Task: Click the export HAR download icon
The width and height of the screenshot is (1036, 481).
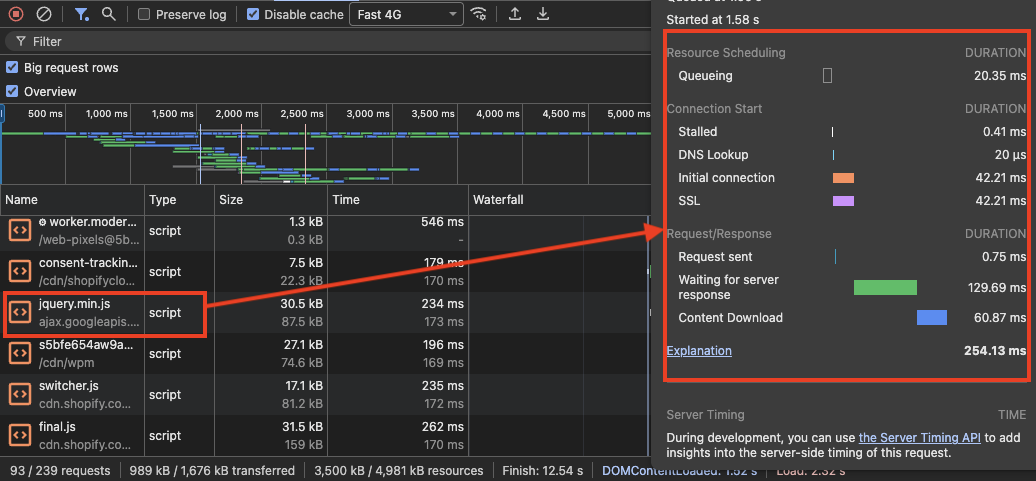Action: click(543, 15)
